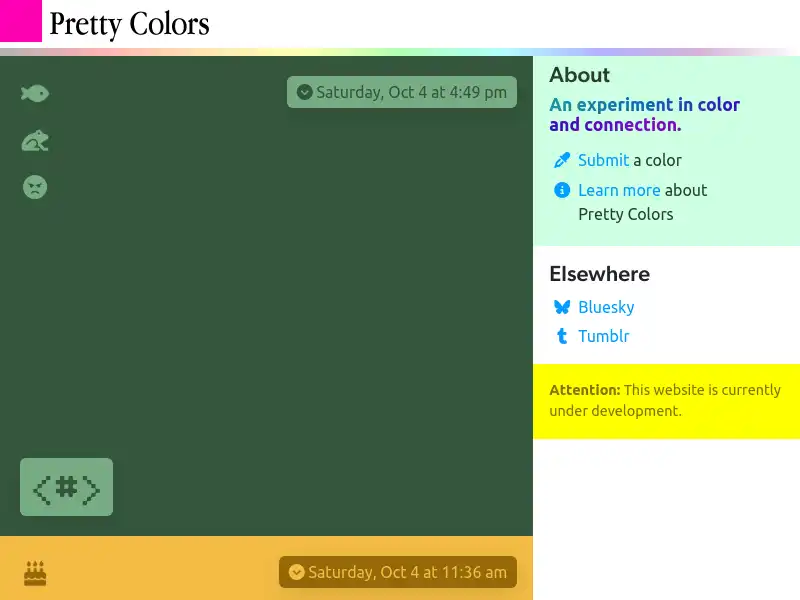The width and height of the screenshot is (800, 600).
Task: Click the yellow under-development notice
Action: (666, 400)
